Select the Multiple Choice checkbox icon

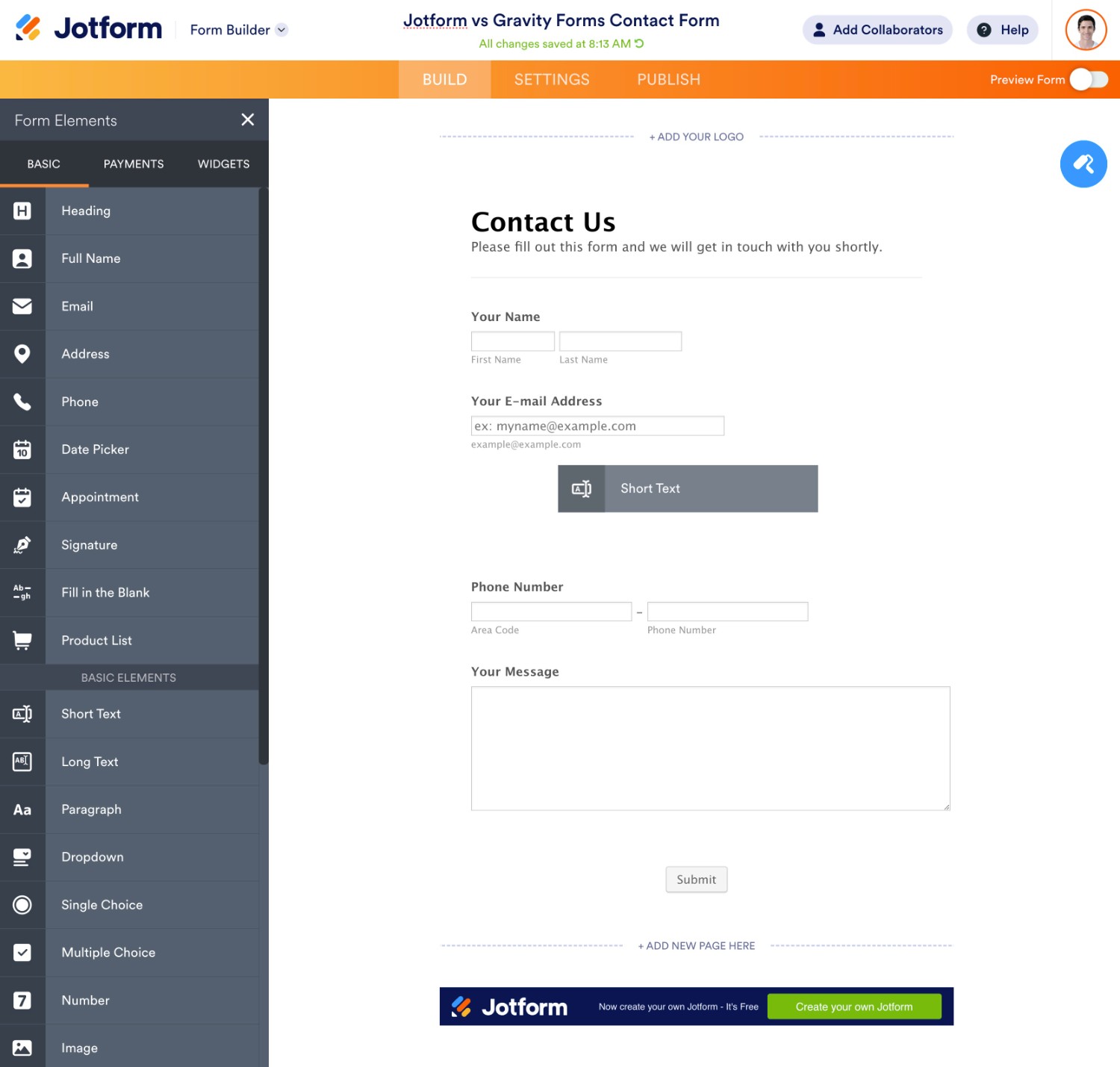(x=22, y=953)
